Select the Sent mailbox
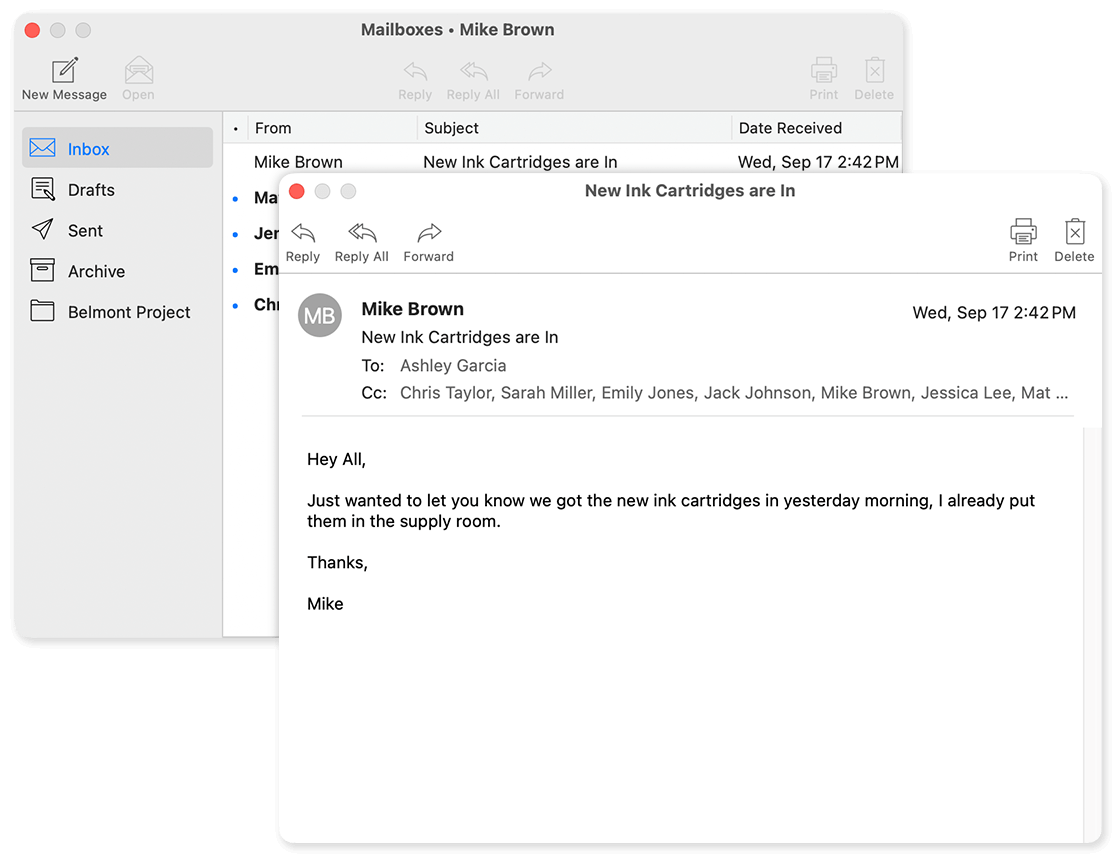The image size is (1120, 860). point(85,231)
